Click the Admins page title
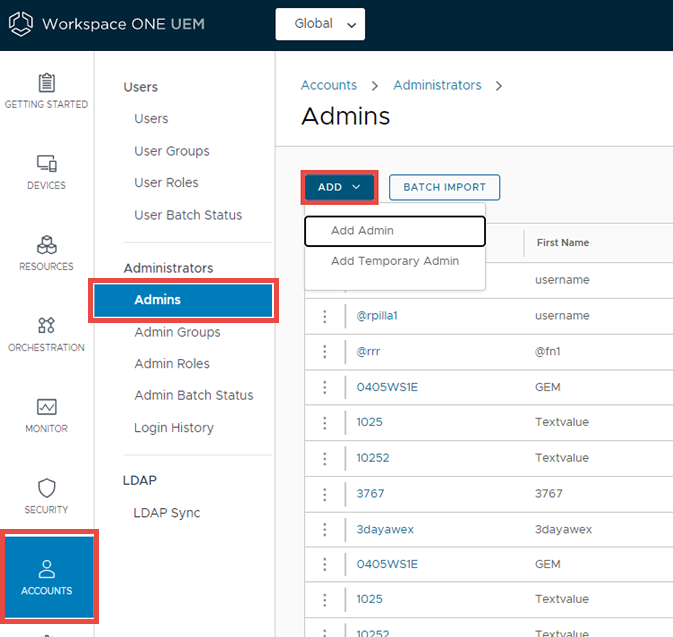Viewport: 673px width, 637px height. [x=346, y=116]
